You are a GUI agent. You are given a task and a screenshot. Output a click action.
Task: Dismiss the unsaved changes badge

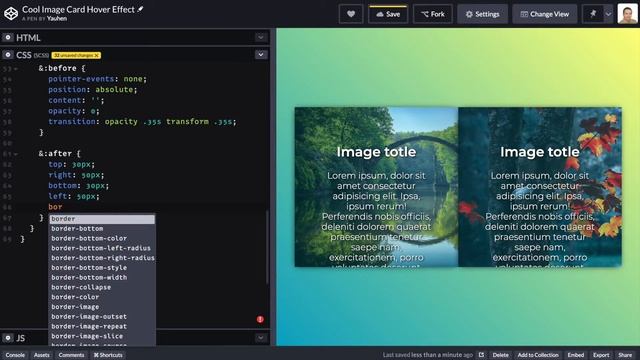(x=97, y=55)
